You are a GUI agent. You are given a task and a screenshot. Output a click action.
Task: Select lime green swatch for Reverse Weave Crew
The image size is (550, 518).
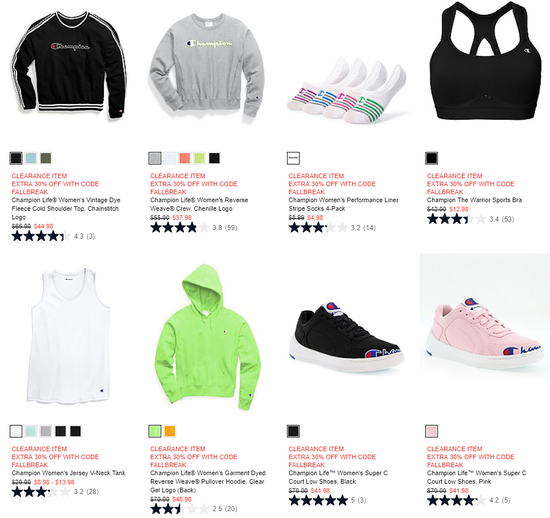click(199, 158)
